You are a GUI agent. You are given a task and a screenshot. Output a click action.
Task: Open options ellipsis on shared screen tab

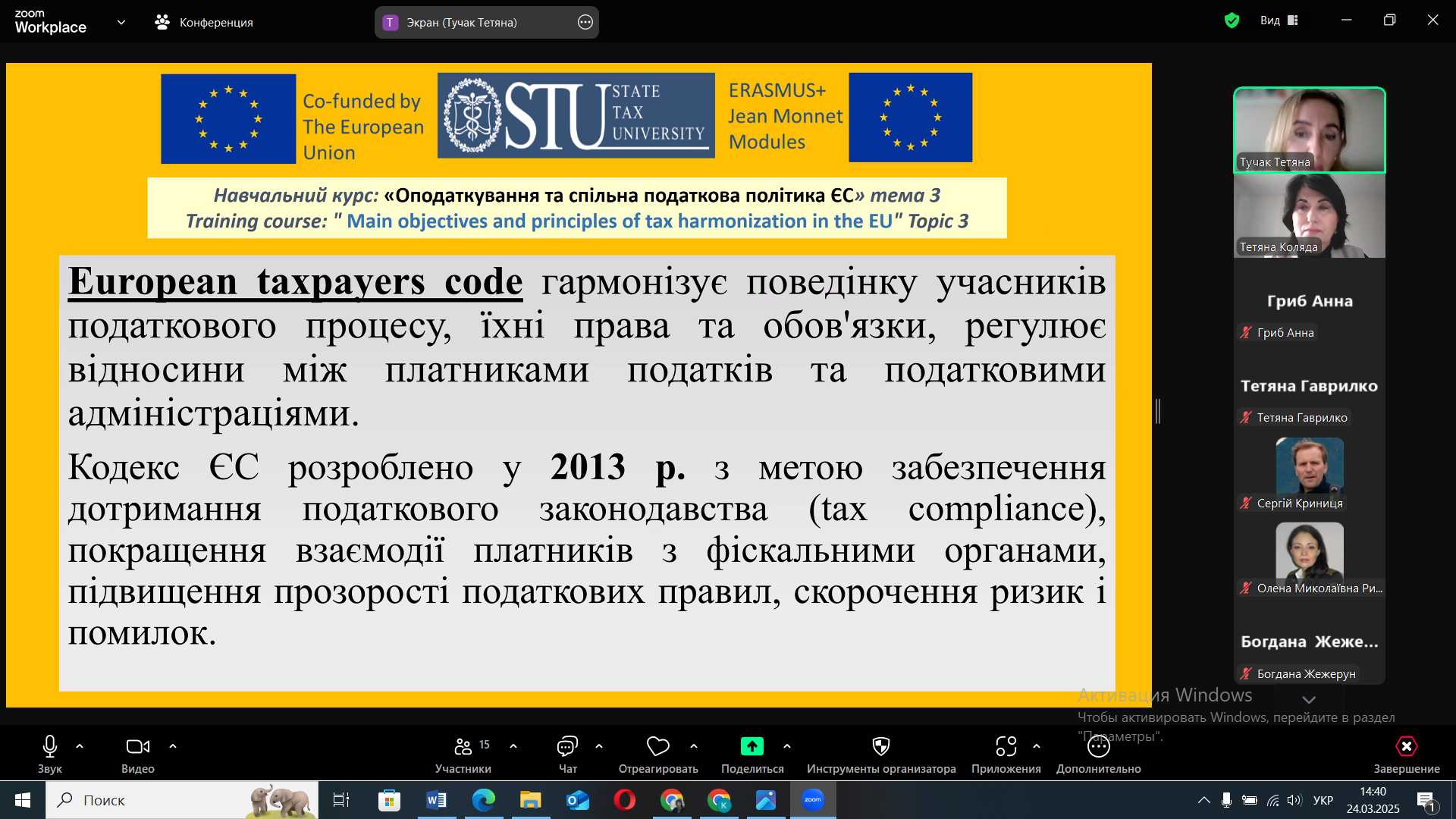[x=585, y=23]
